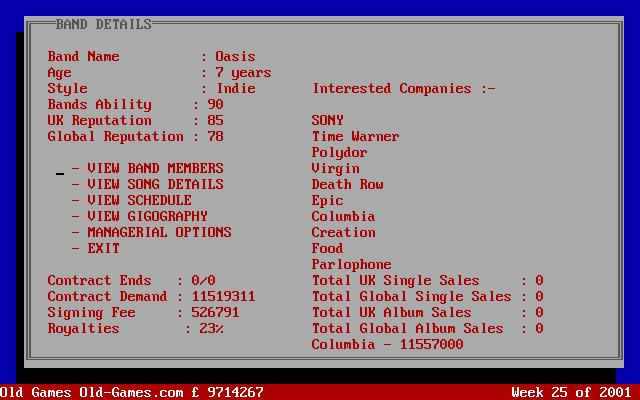Viewport: 640px width, 400px height.
Task: Click the Total Global Album Sales line
Action: tap(428, 328)
